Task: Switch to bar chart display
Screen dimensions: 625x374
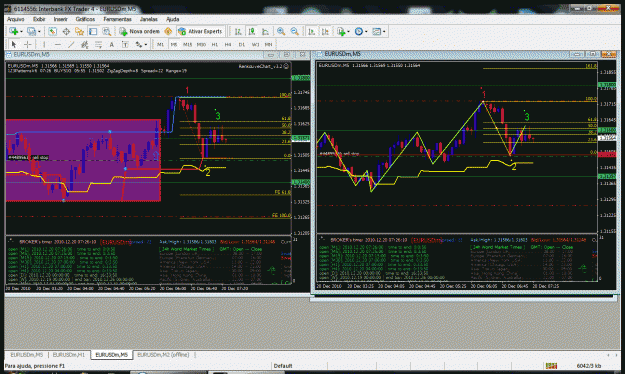Action: [x=238, y=31]
